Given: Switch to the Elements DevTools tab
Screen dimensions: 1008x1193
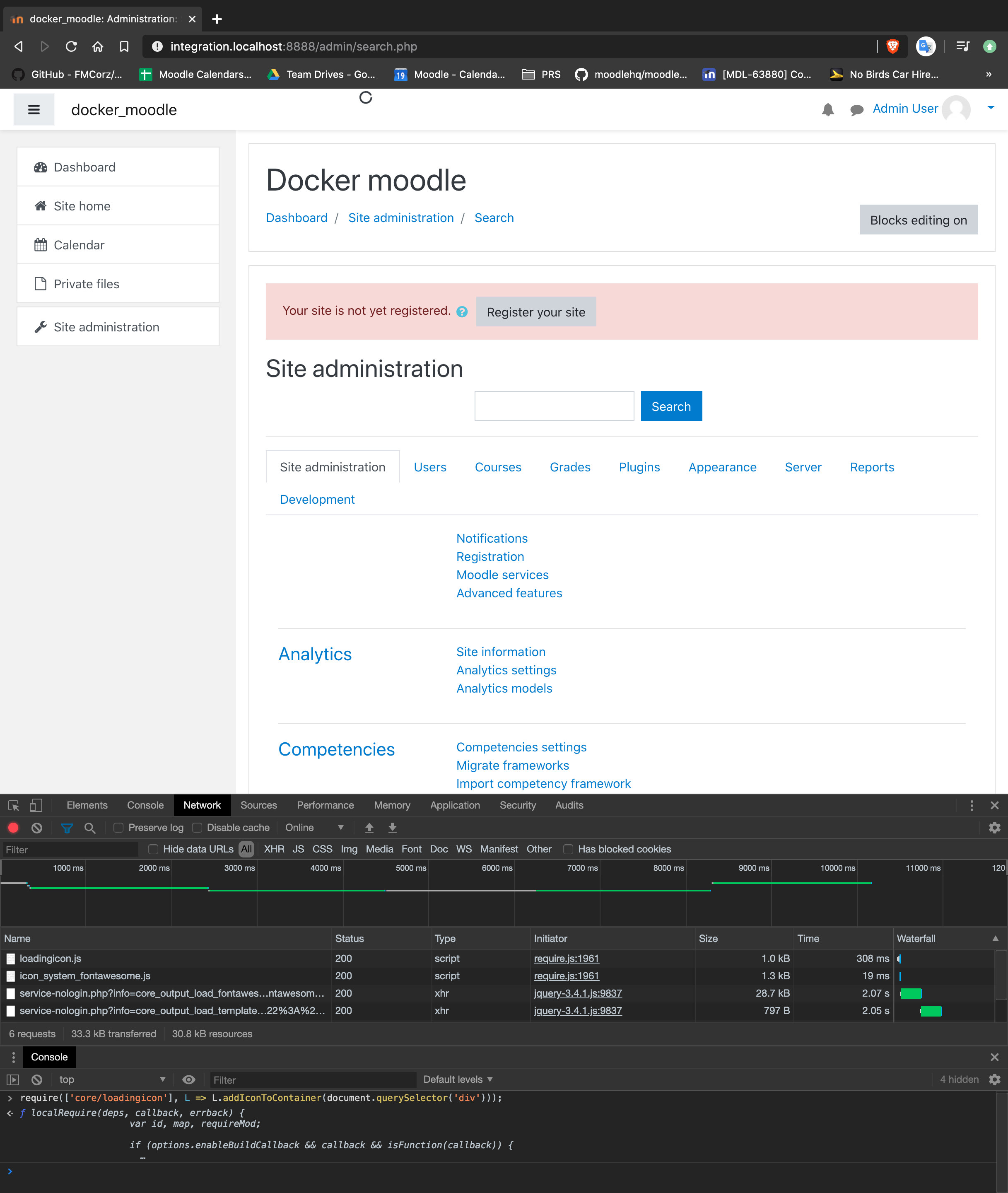Looking at the screenshot, I should [x=87, y=805].
